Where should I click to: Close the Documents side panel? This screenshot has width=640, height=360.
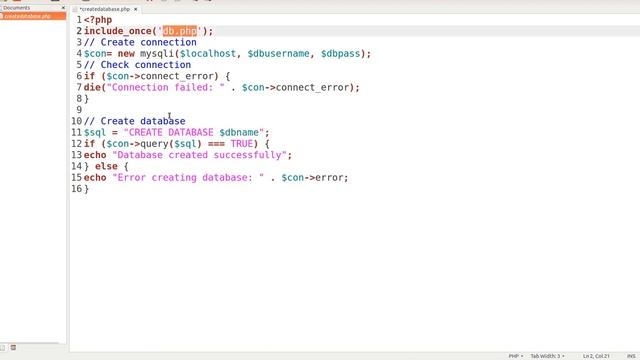(63, 8)
